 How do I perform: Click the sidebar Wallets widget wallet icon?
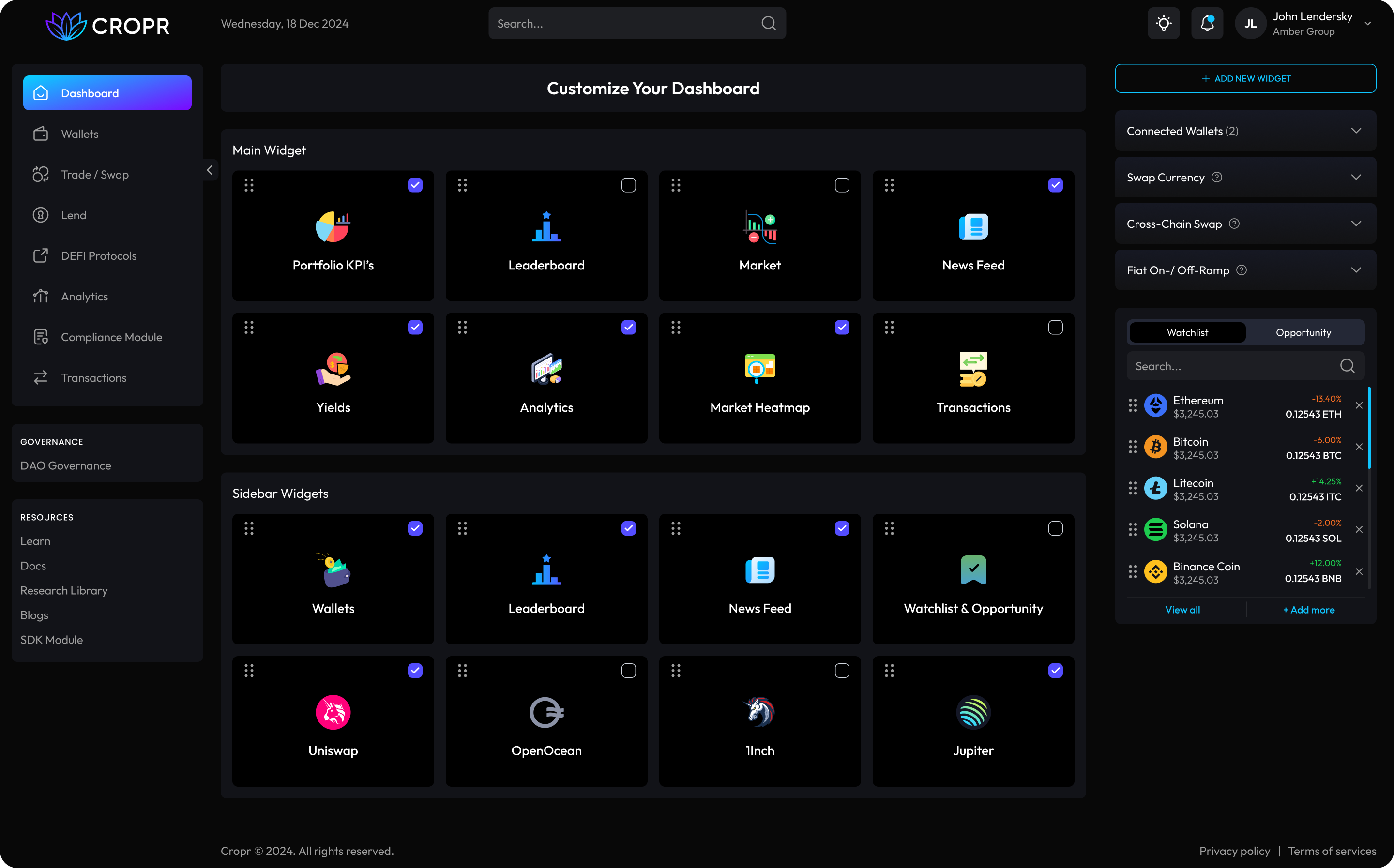[x=333, y=570]
